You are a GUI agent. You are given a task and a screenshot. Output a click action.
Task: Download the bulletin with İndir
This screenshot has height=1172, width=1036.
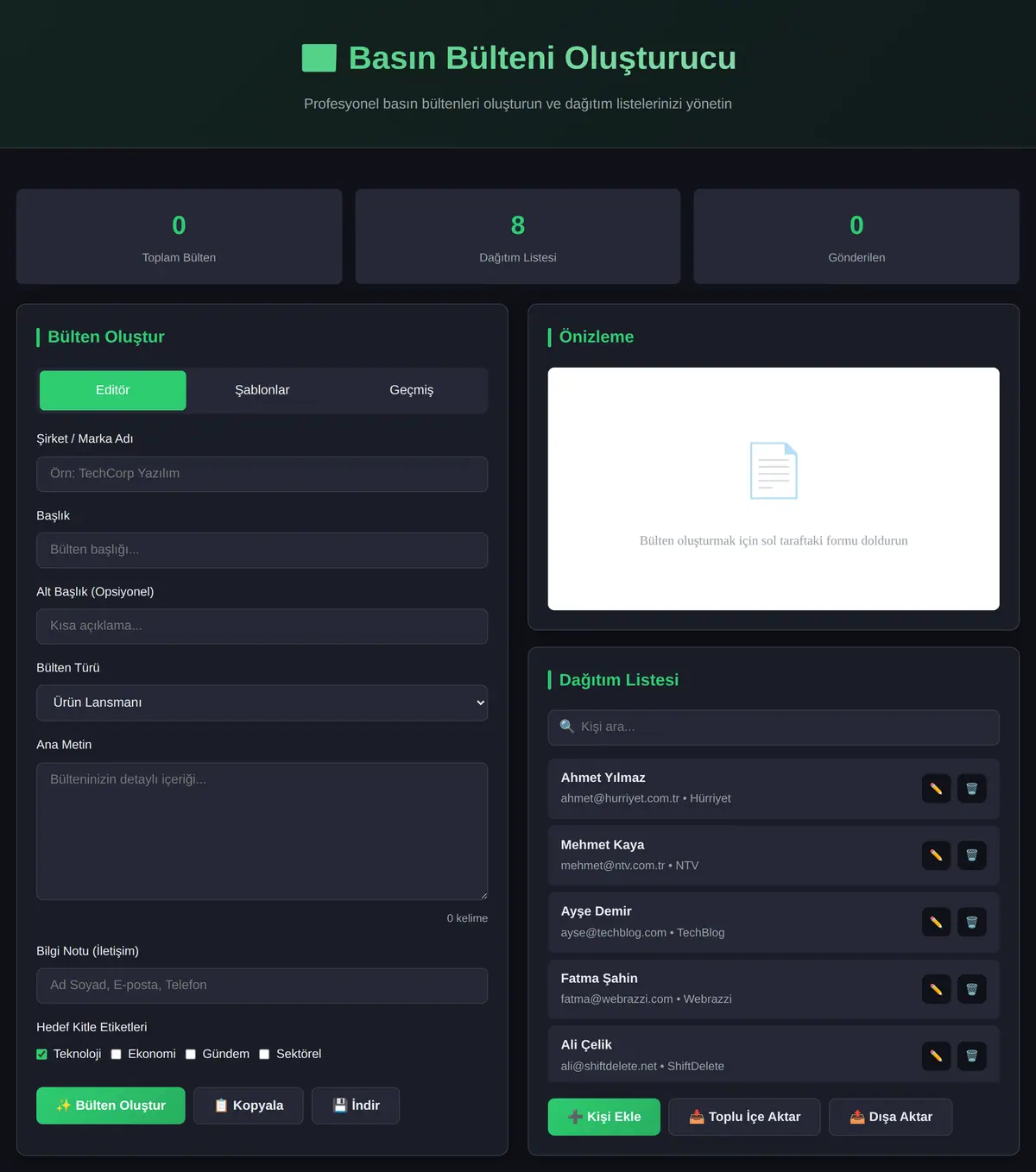pos(356,1106)
